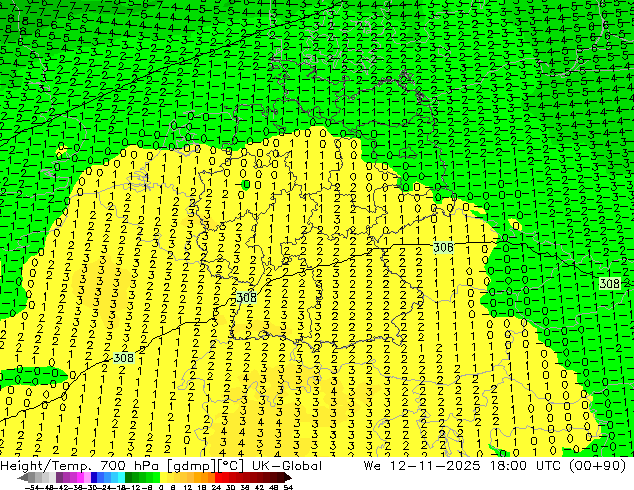Click the legend scale value '-54'
Viewport: 634px width, 490px height.
pos(31,487)
